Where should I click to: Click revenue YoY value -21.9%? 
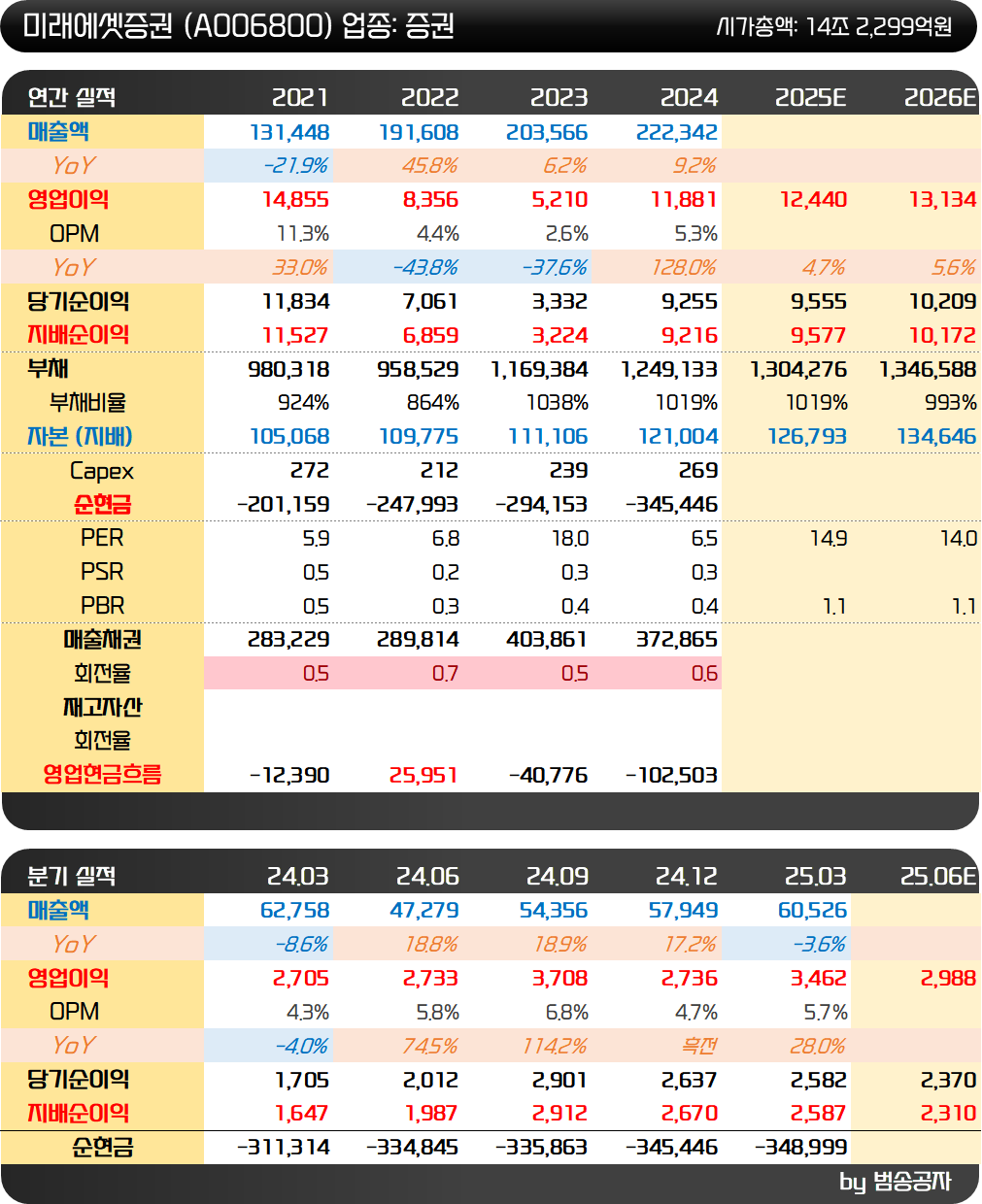(296, 166)
